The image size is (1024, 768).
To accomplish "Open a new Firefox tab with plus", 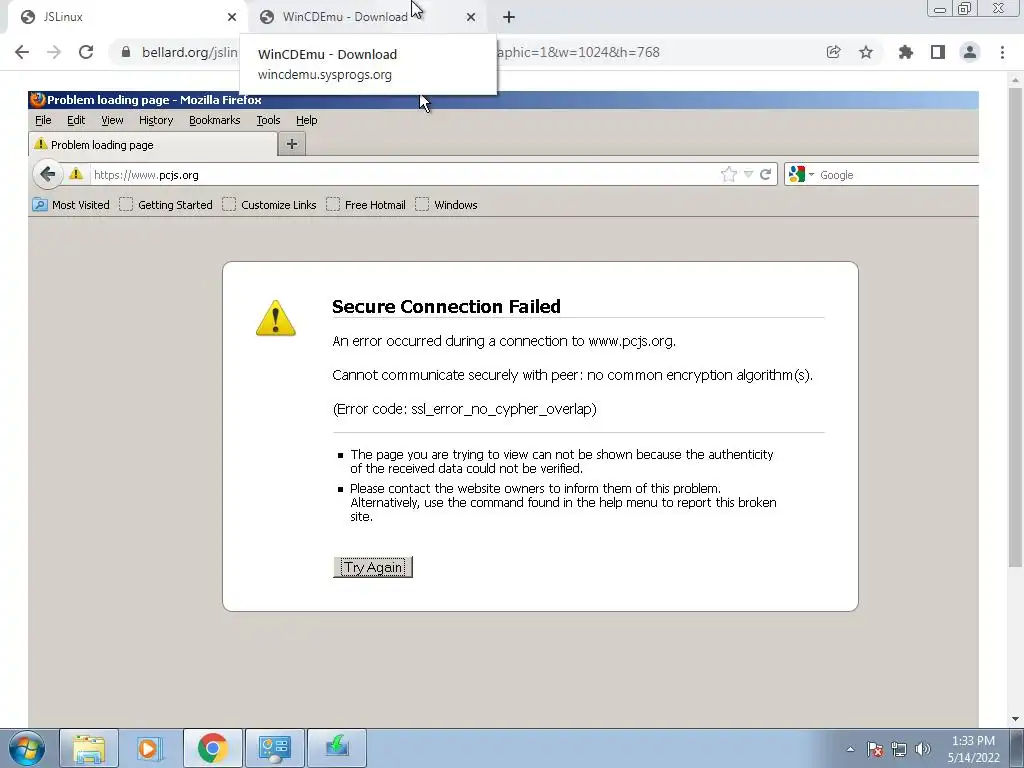I will pyautogui.click(x=292, y=144).
